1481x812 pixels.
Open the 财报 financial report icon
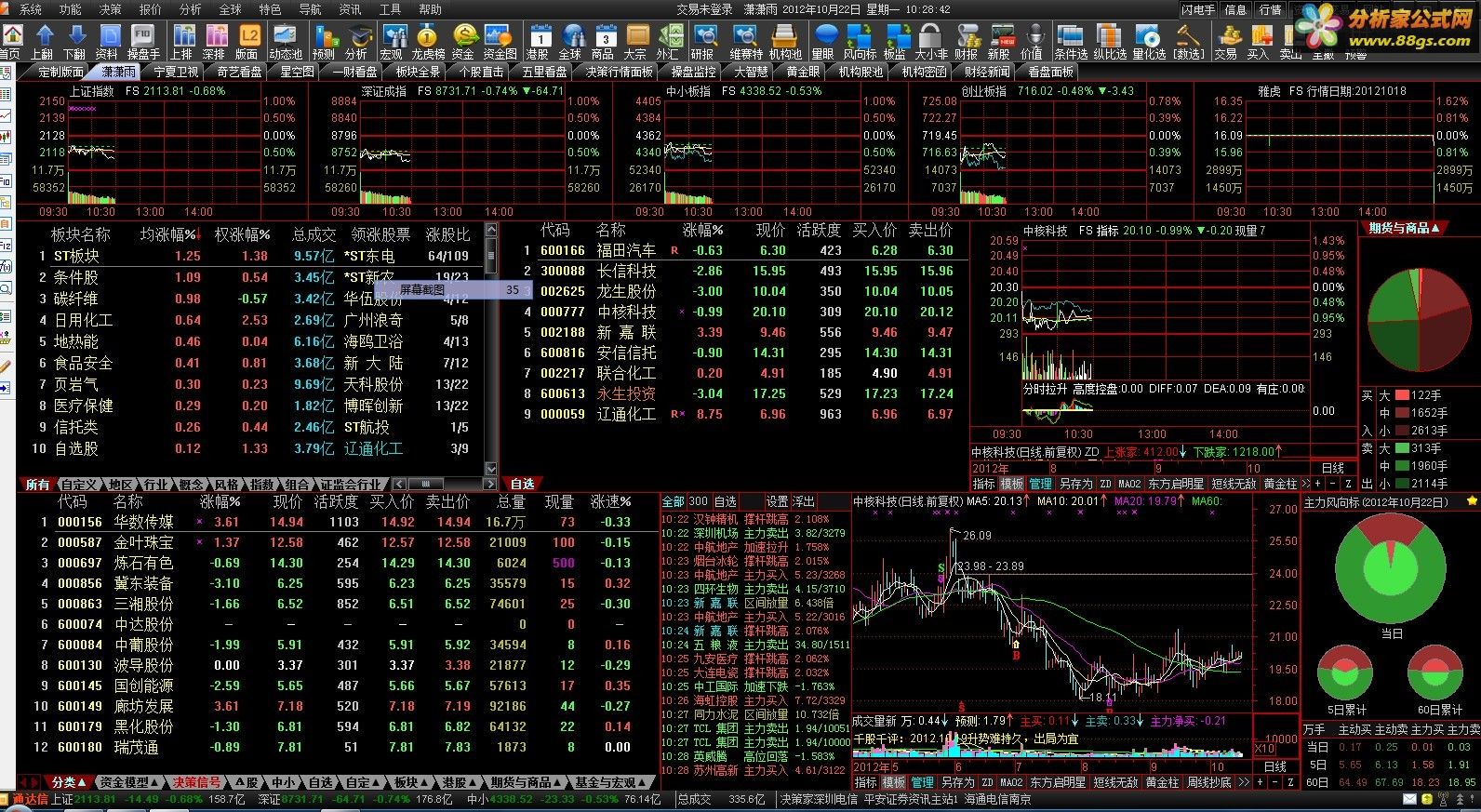[x=967, y=42]
